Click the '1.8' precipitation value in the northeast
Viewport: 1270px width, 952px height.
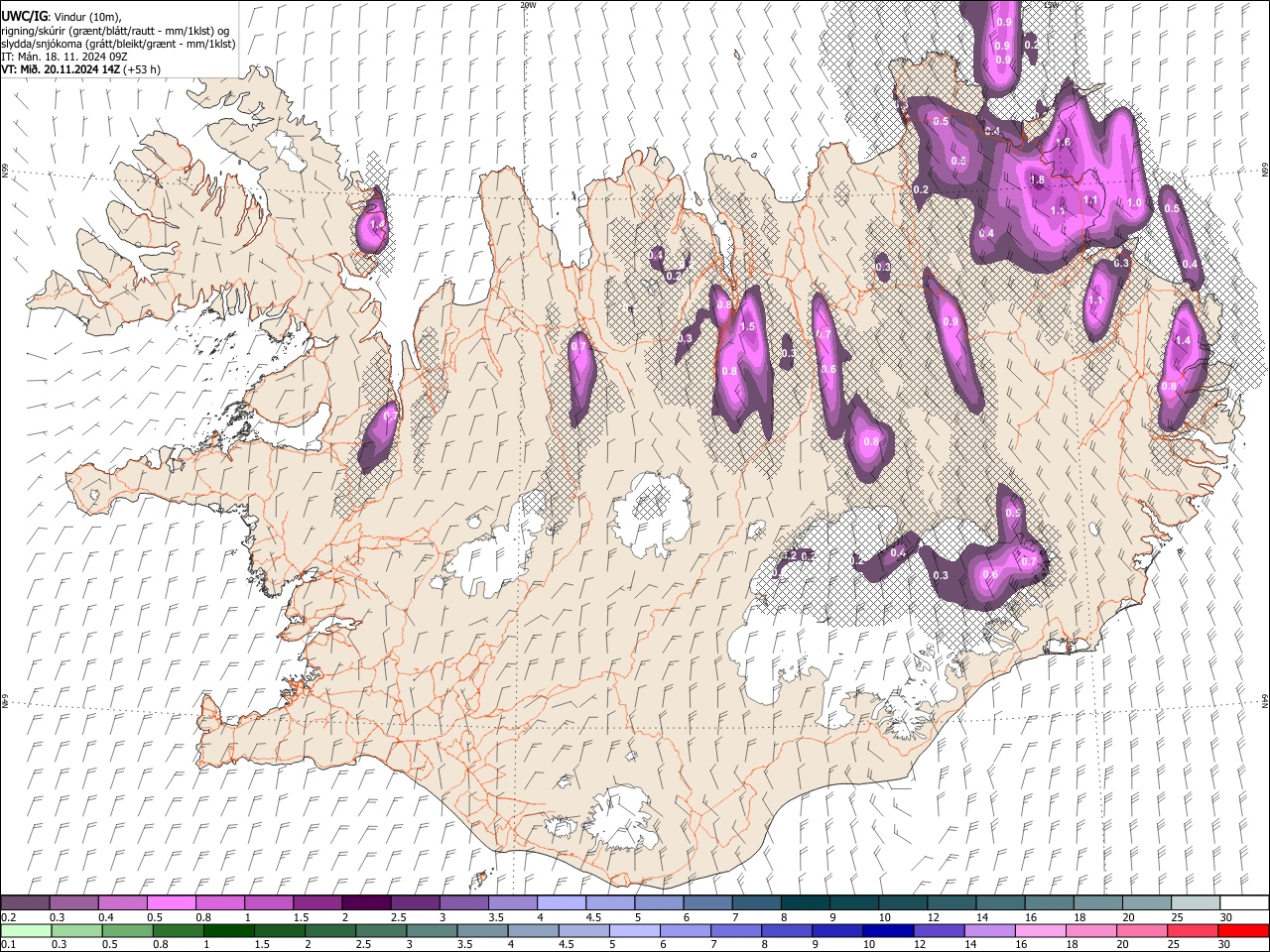(1038, 180)
